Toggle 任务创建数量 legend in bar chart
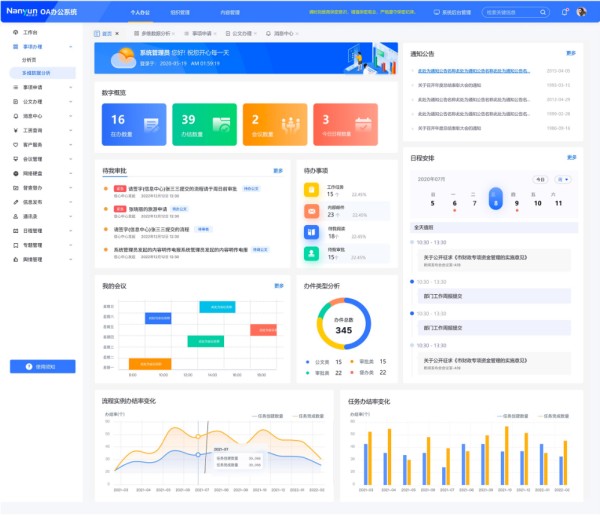Screen dimensions: 600x515 coord(513,416)
